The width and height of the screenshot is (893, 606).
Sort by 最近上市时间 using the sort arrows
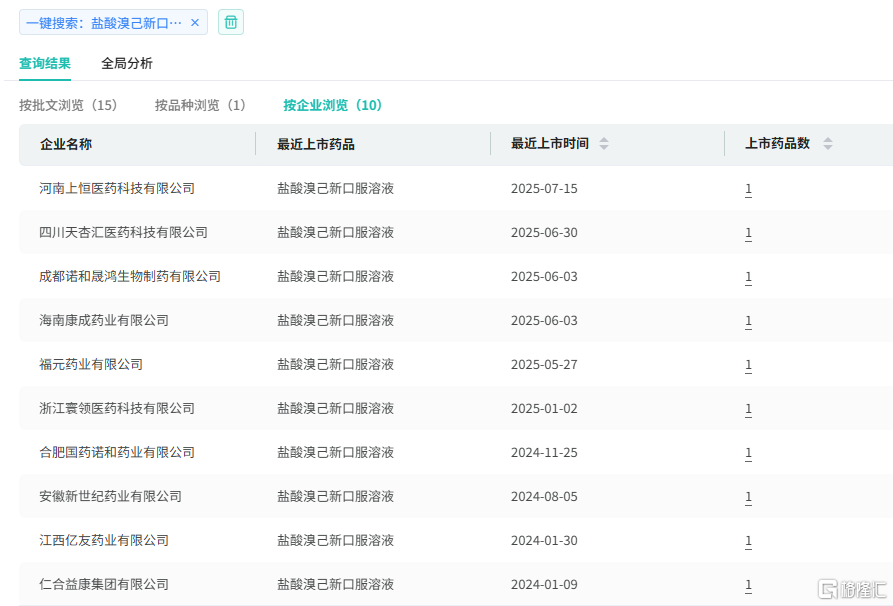(x=604, y=144)
